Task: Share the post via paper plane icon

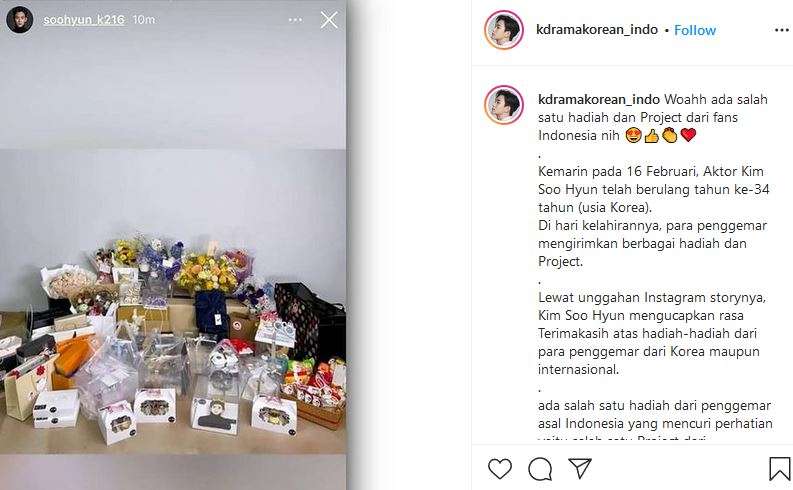Action: (x=580, y=468)
